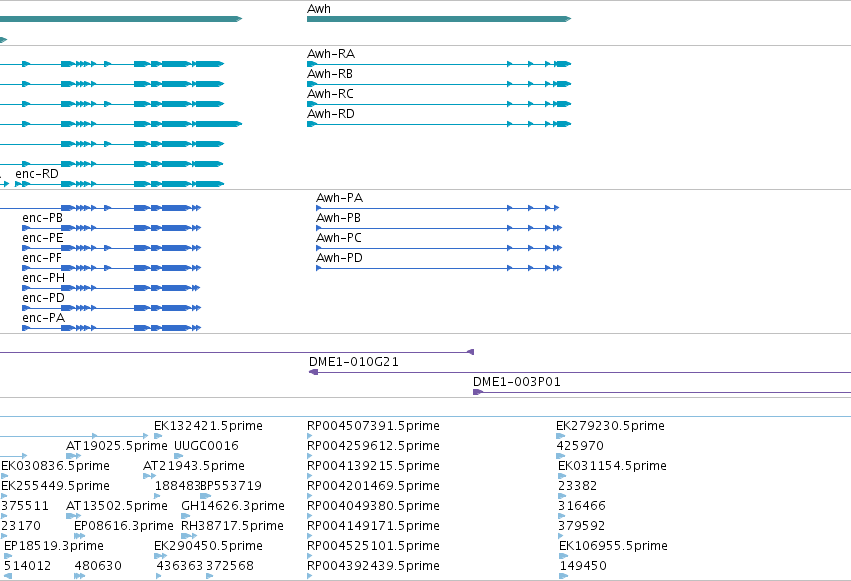Select the enc-RD transcript label
851x581 pixels.
(37, 174)
